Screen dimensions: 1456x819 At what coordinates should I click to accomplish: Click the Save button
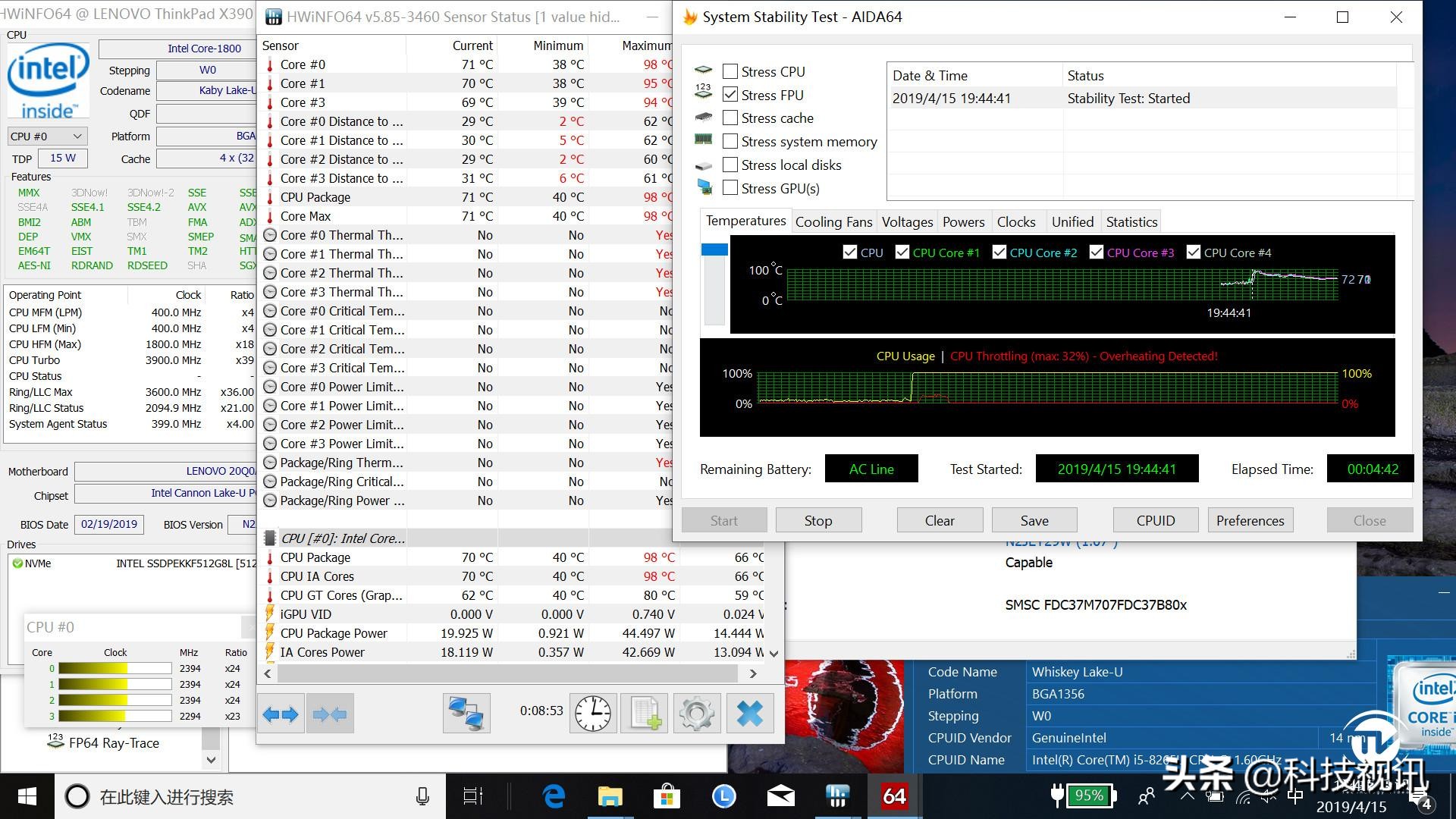[1034, 520]
